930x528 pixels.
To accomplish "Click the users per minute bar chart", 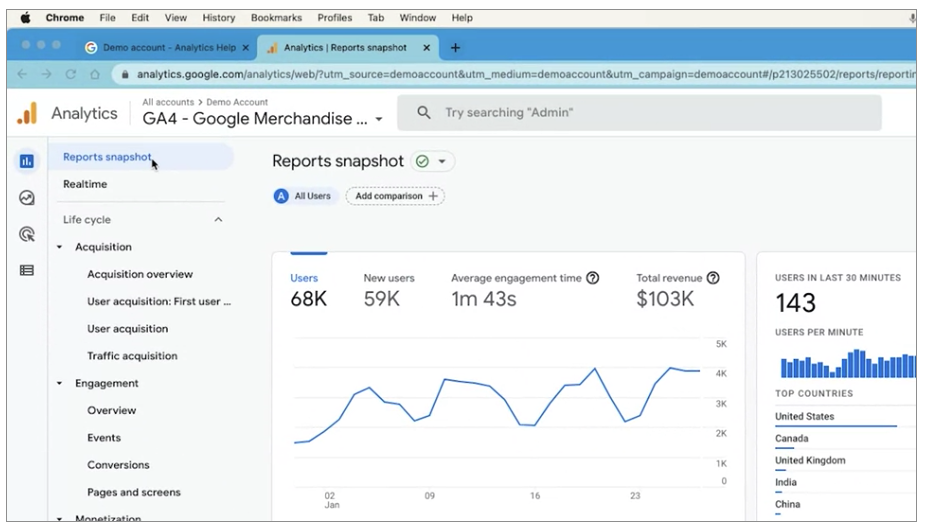I will (x=848, y=363).
